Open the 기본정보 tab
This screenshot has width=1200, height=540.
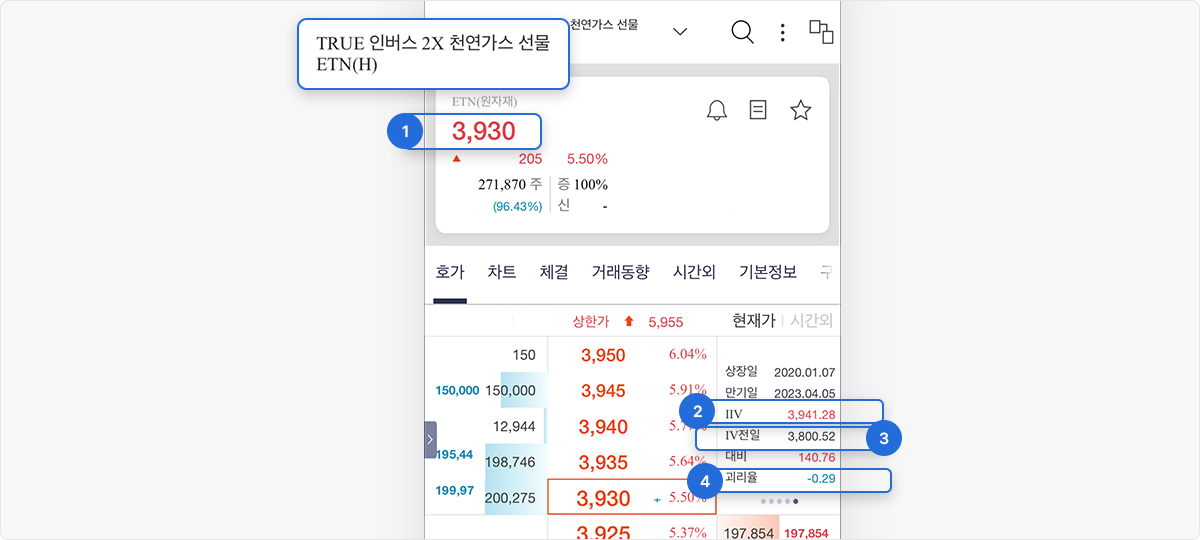768,272
